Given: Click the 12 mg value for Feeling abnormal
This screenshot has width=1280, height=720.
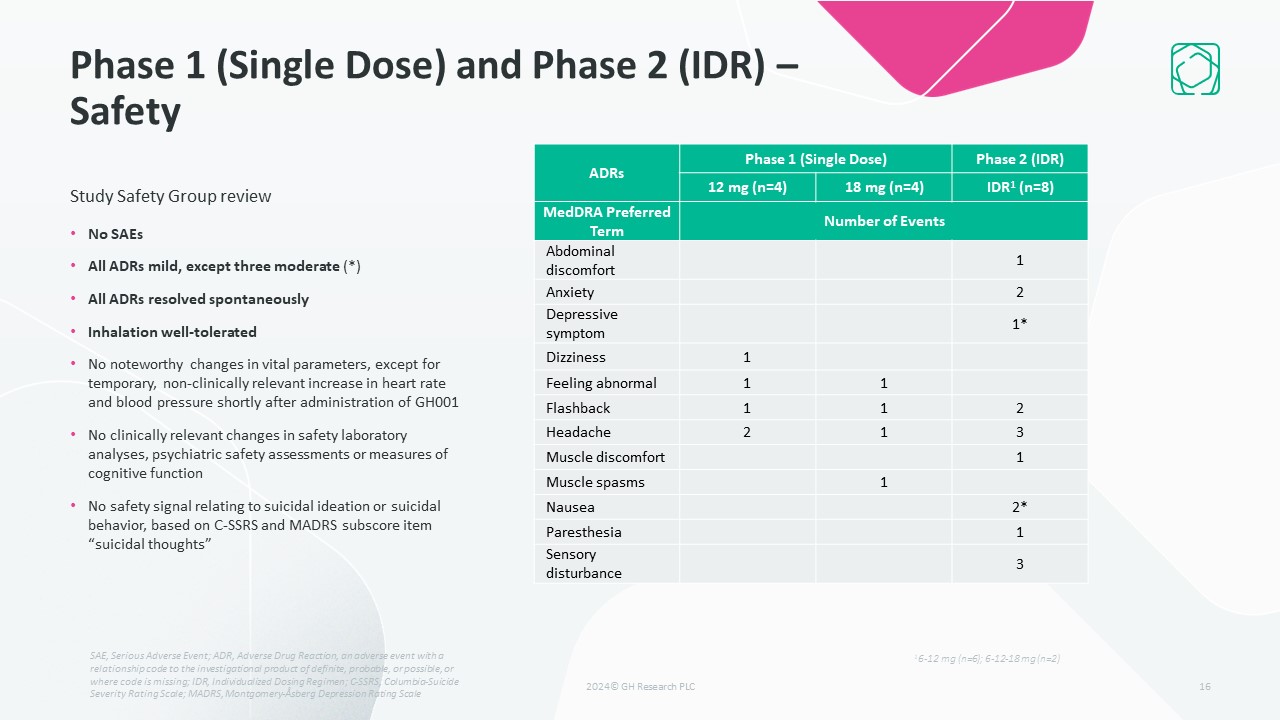Looking at the screenshot, I should tap(747, 383).
